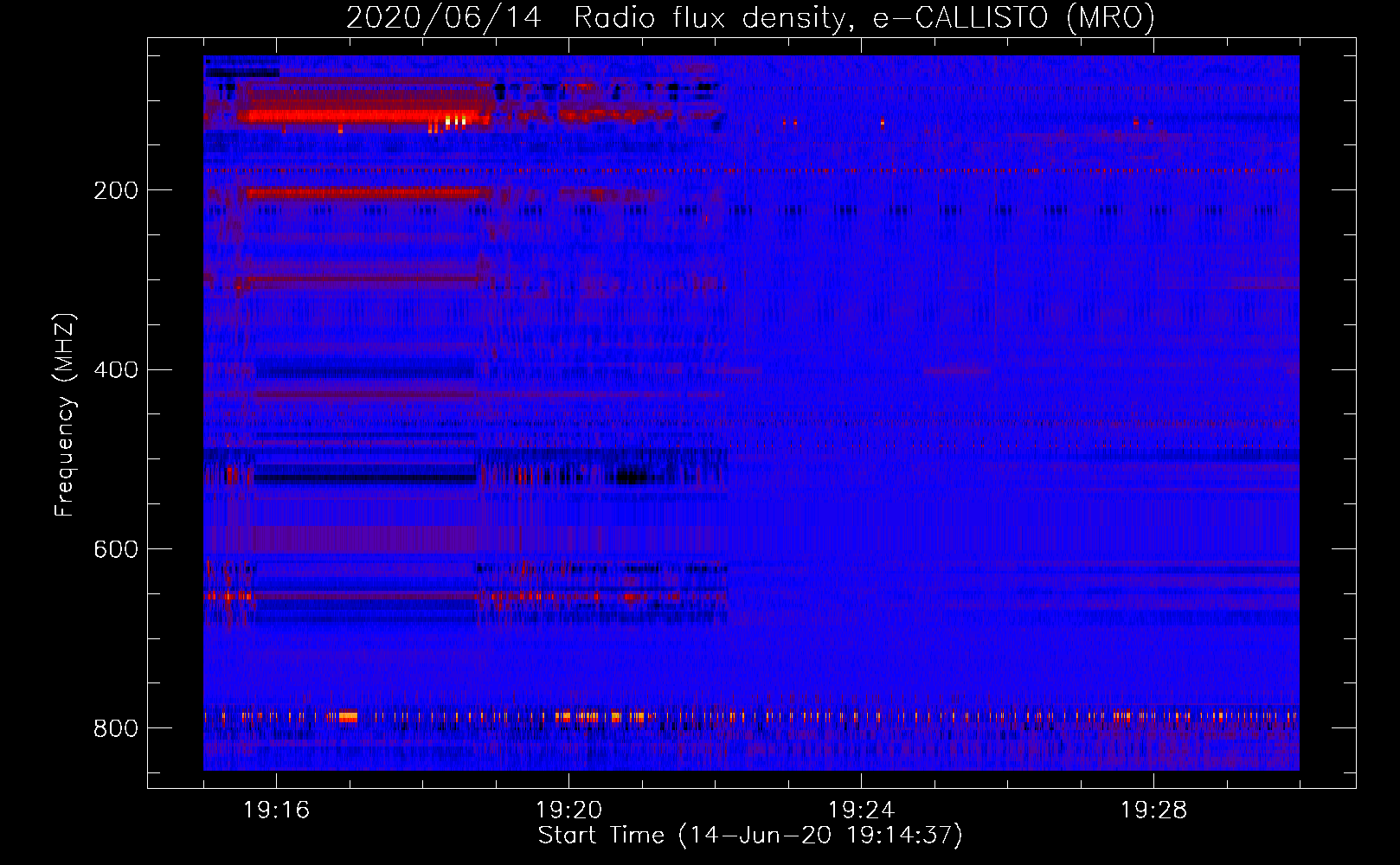Click the 19:16 time tick label
The width and height of the screenshot is (1400, 865).
point(276,811)
